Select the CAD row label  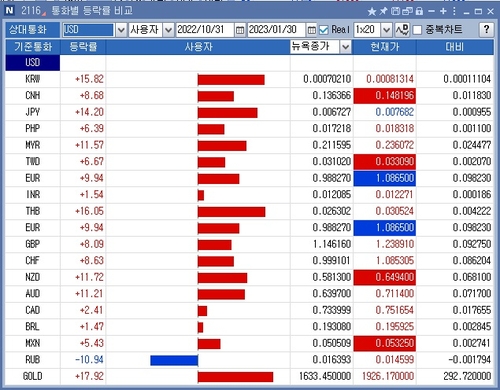point(33,310)
